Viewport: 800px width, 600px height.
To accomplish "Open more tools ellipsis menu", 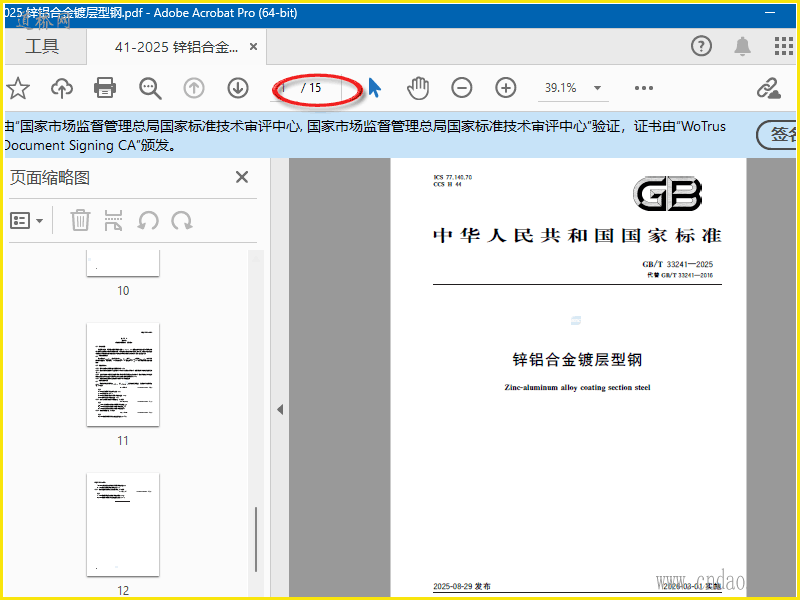I will (644, 88).
